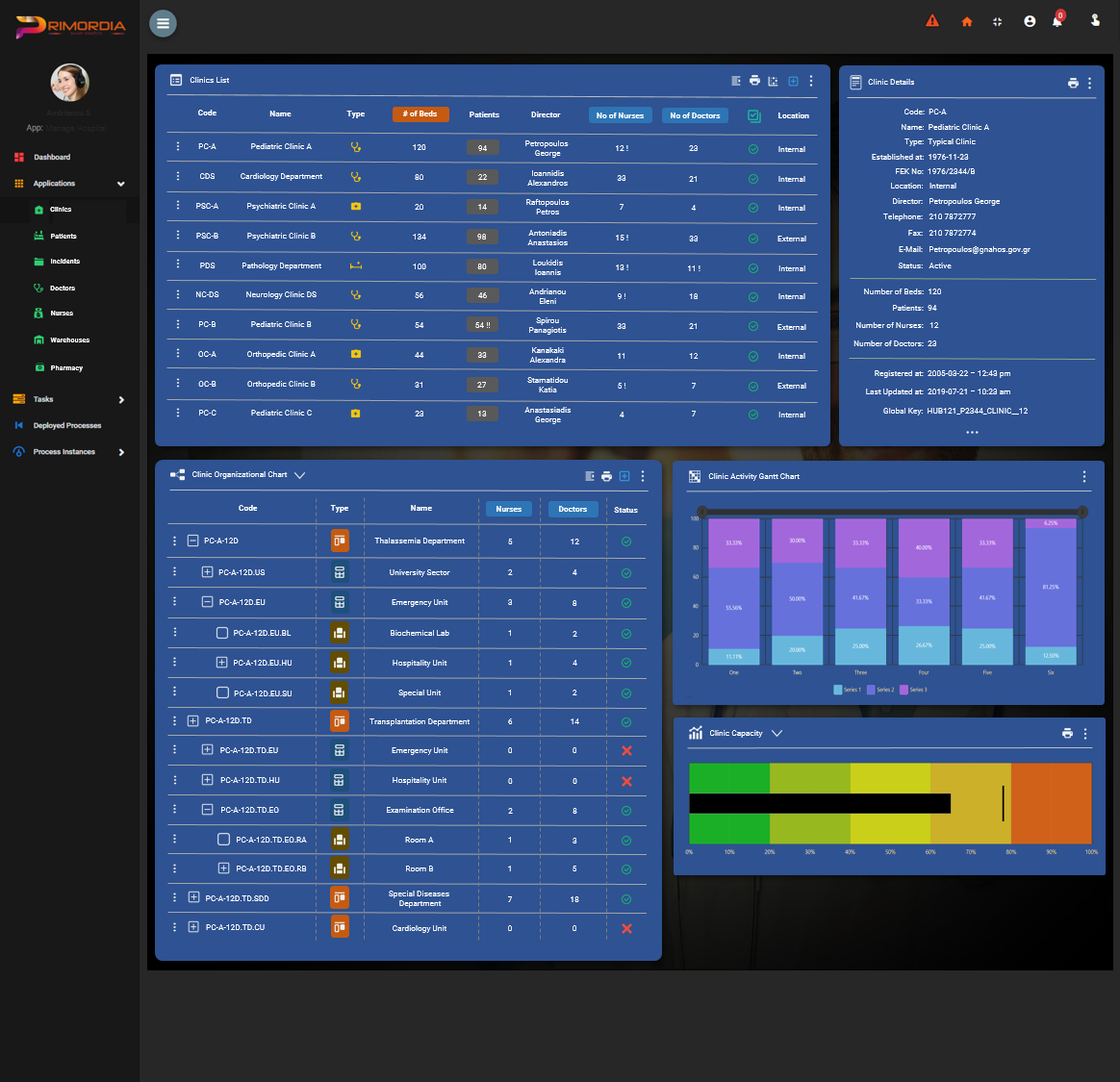Open Patients in the sidebar
Screen dimensions: 1120x1082
click(64, 236)
